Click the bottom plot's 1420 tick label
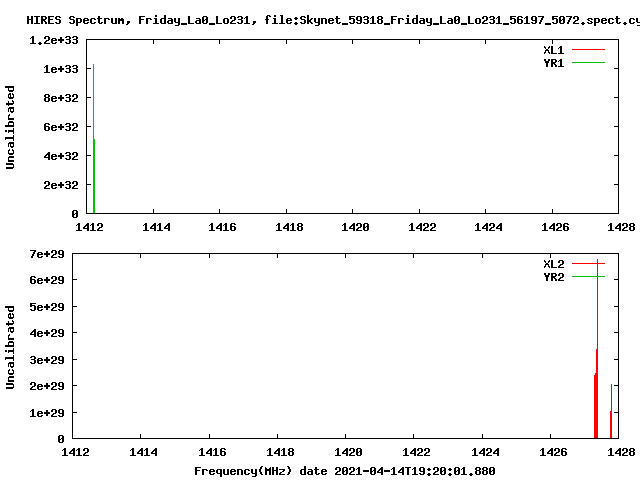The image size is (640, 480). click(348, 452)
